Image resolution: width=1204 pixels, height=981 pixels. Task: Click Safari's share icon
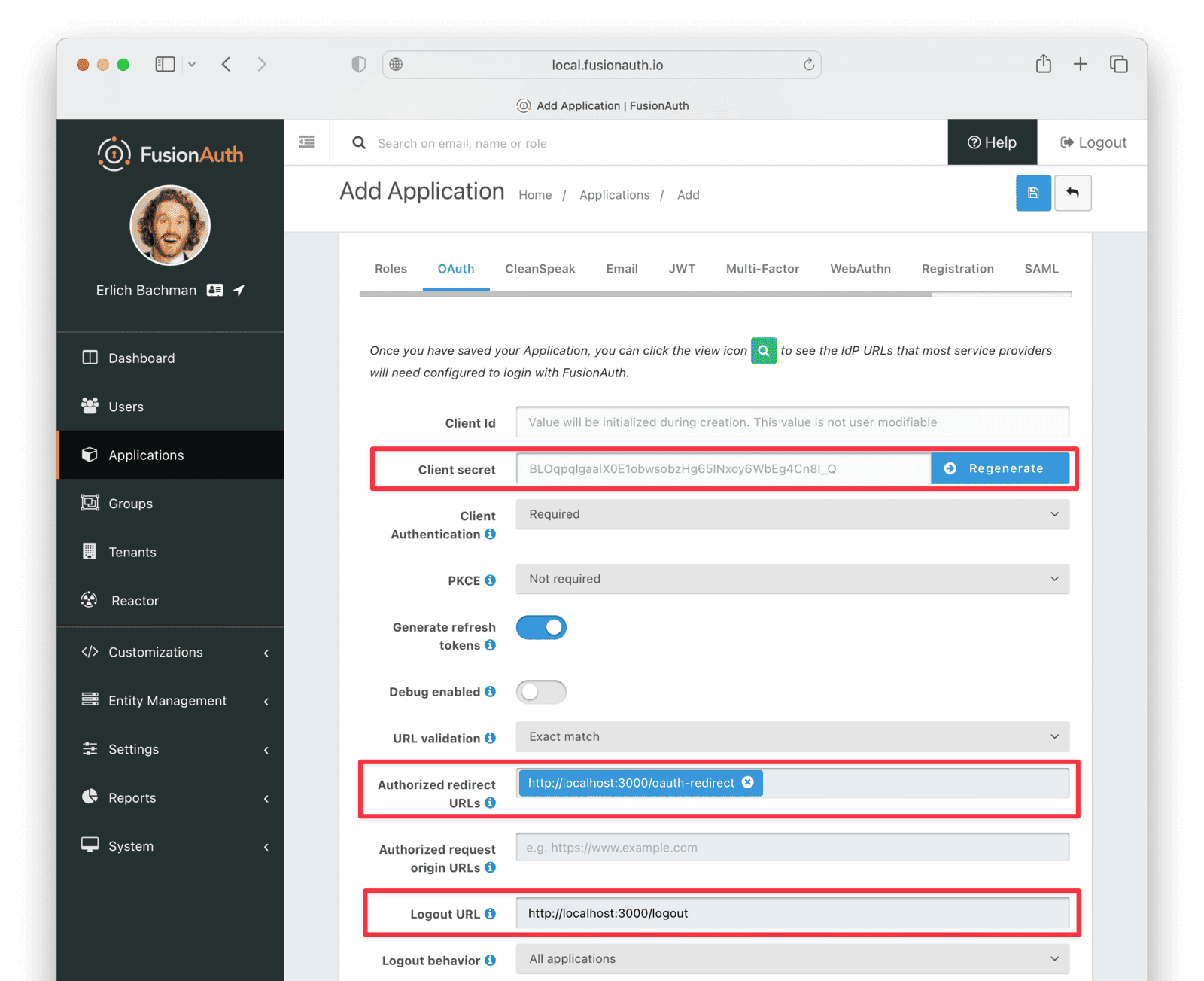(x=1043, y=65)
